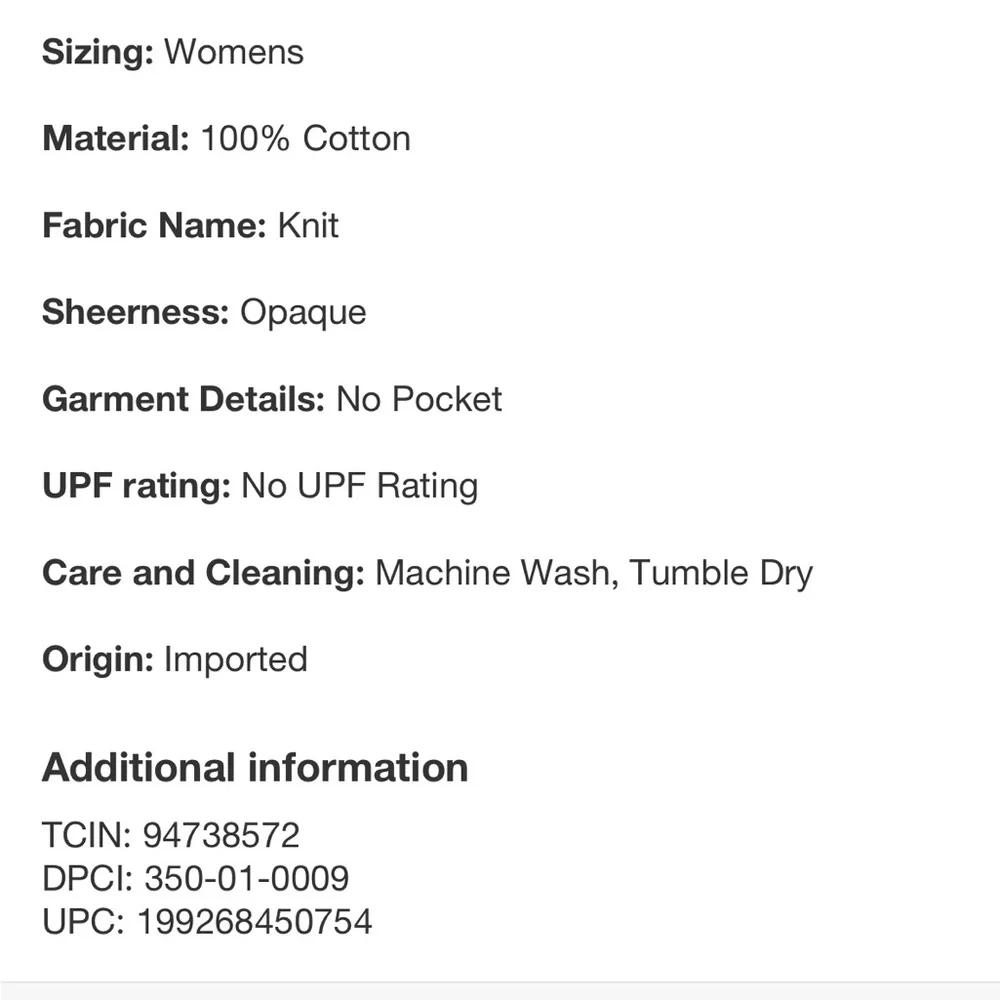This screenshot has width=1000, height=1000.
Task: Click the Care and Cleaning label
Action: point(203,573)
